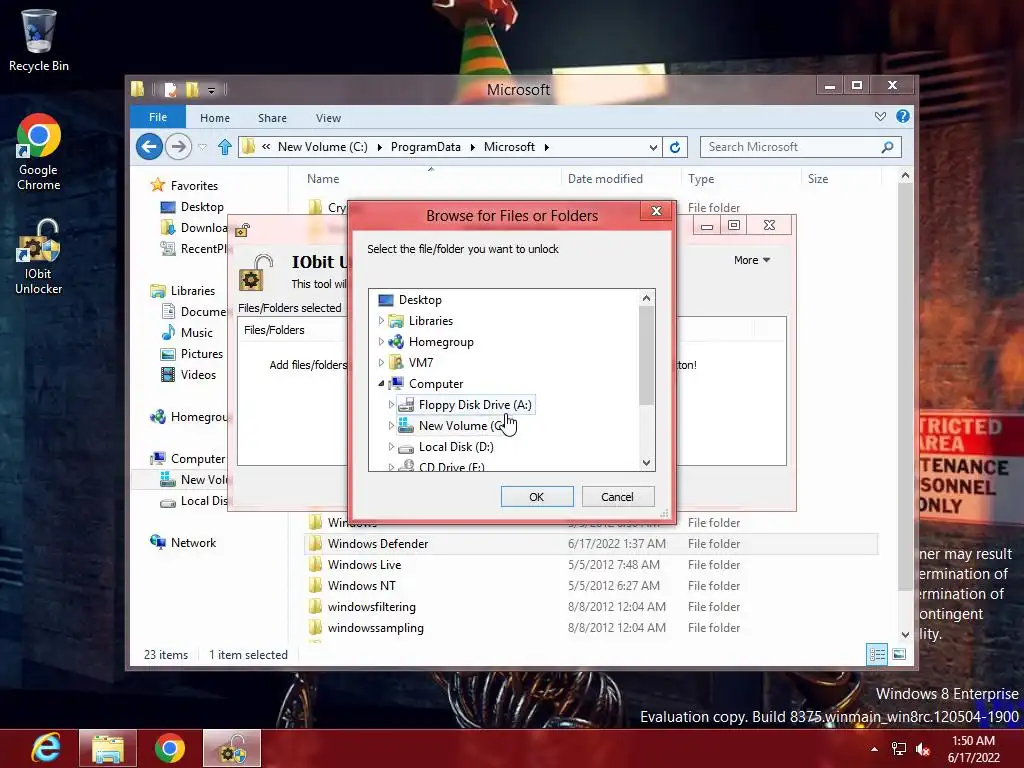This screenshot has height=768, width=1024.
Task: Sort by the Date modified column header
Action: 605,178
